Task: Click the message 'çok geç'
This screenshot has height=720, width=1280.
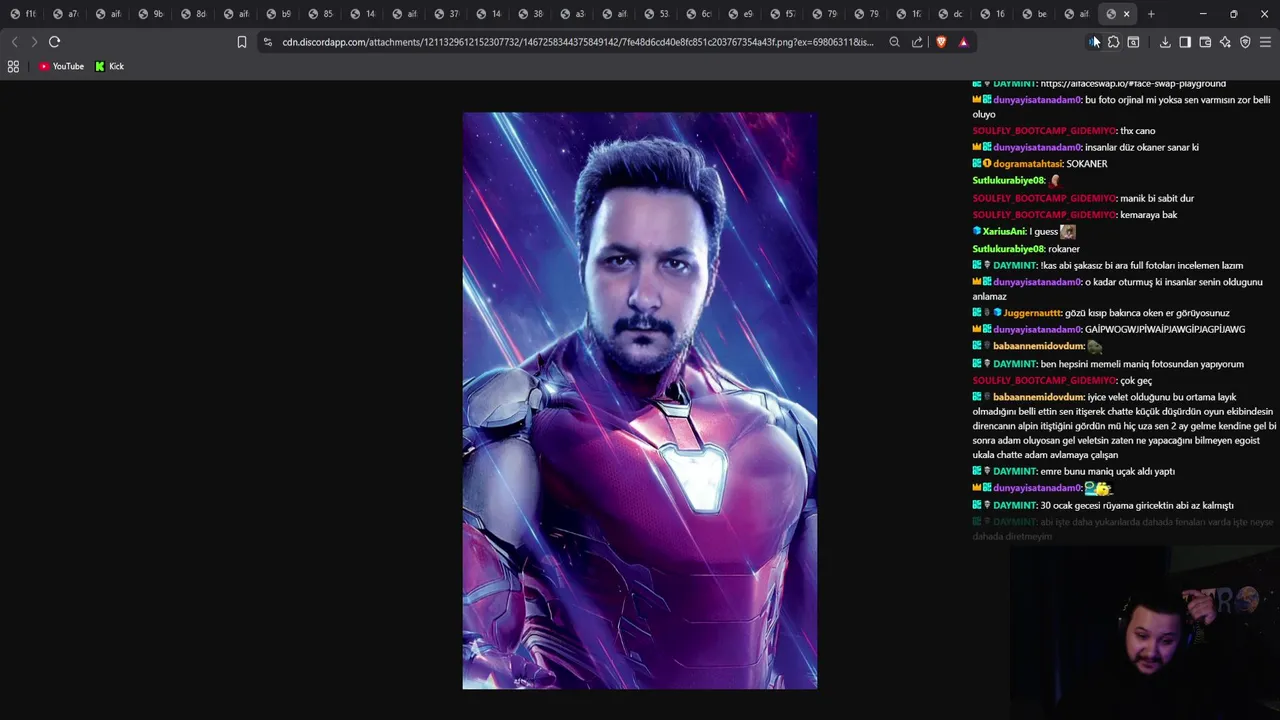Action: (1136, 381)
